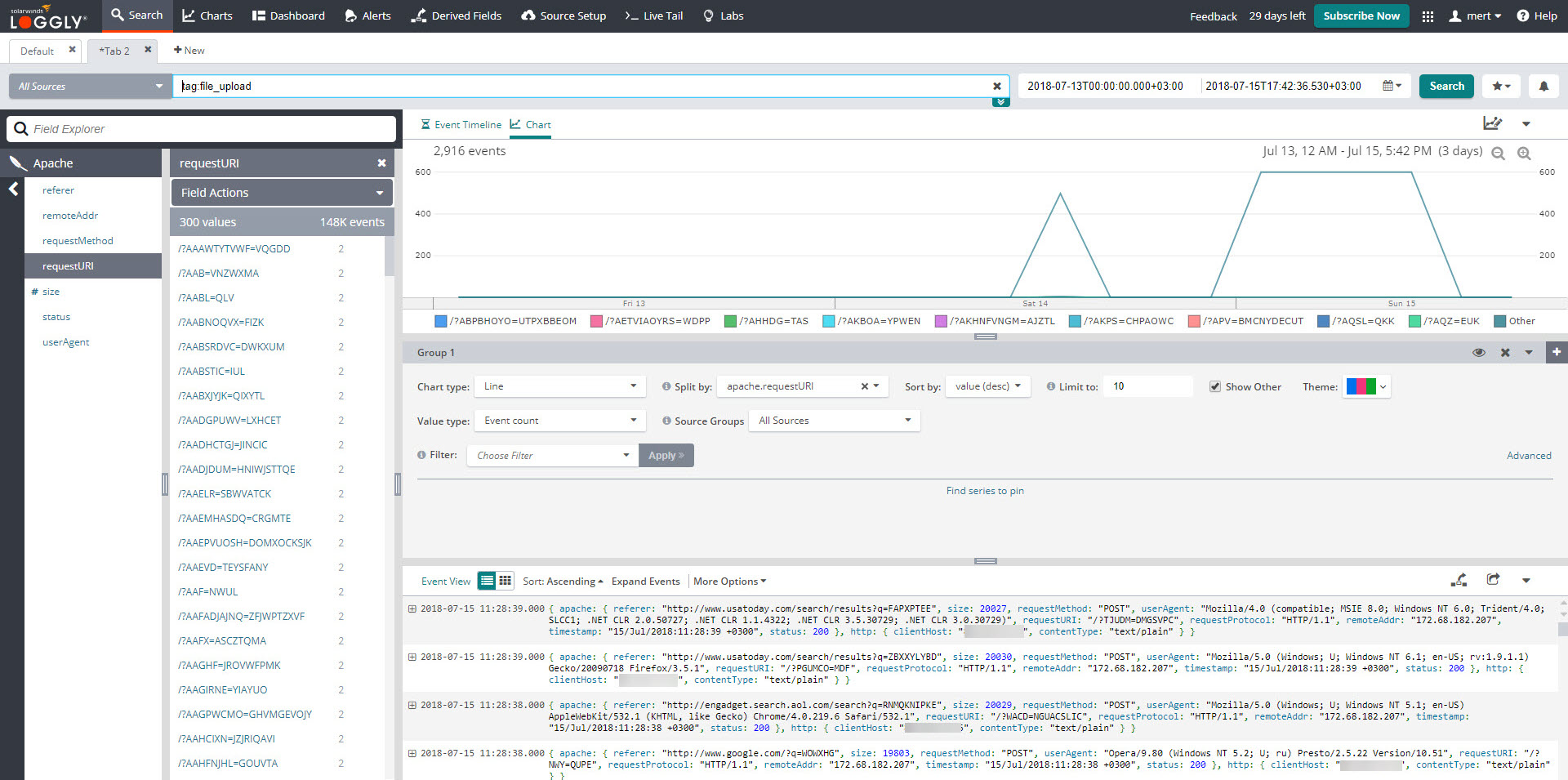Open Source Setup

pyautogui.click(x=563, y=16)
